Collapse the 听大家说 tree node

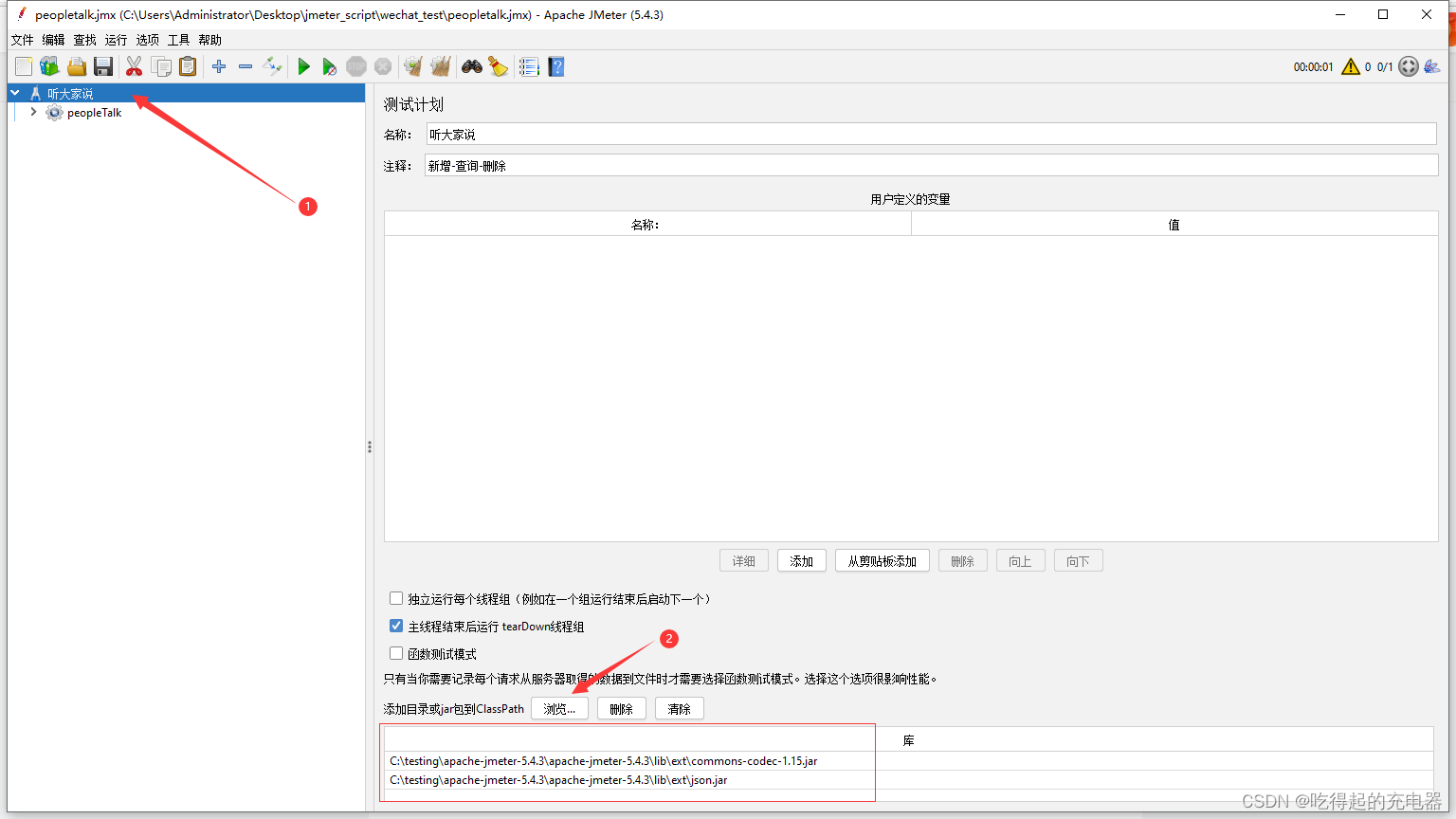pos(14,92)
